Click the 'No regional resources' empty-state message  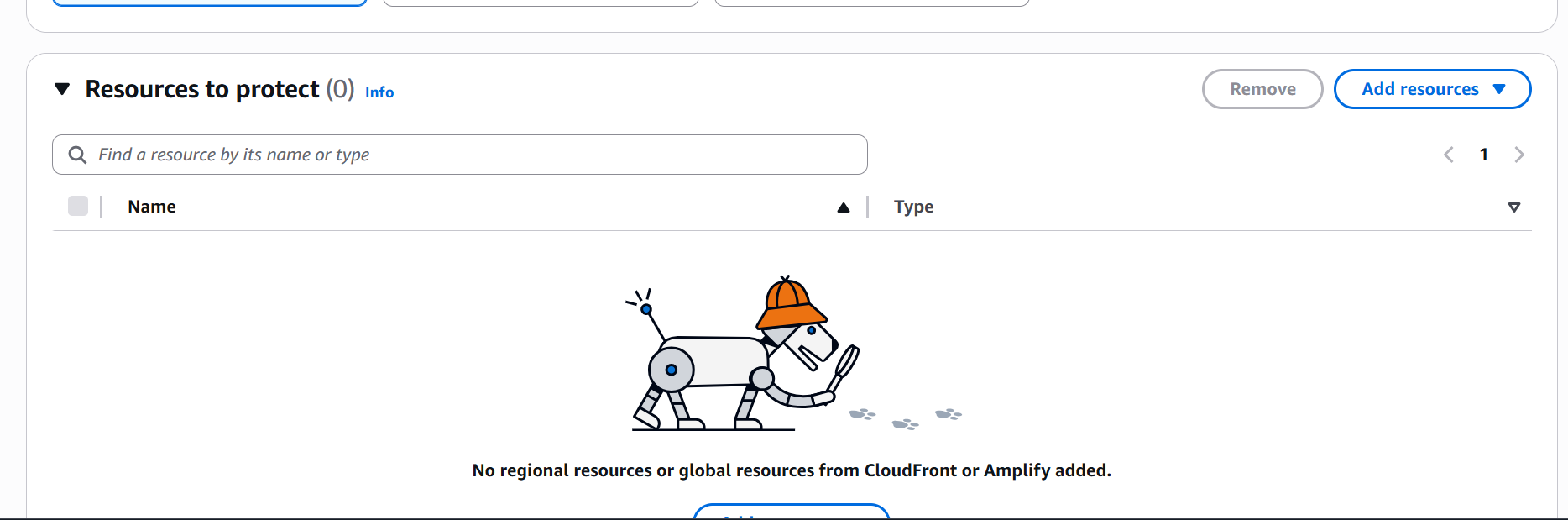click(792, 470)
